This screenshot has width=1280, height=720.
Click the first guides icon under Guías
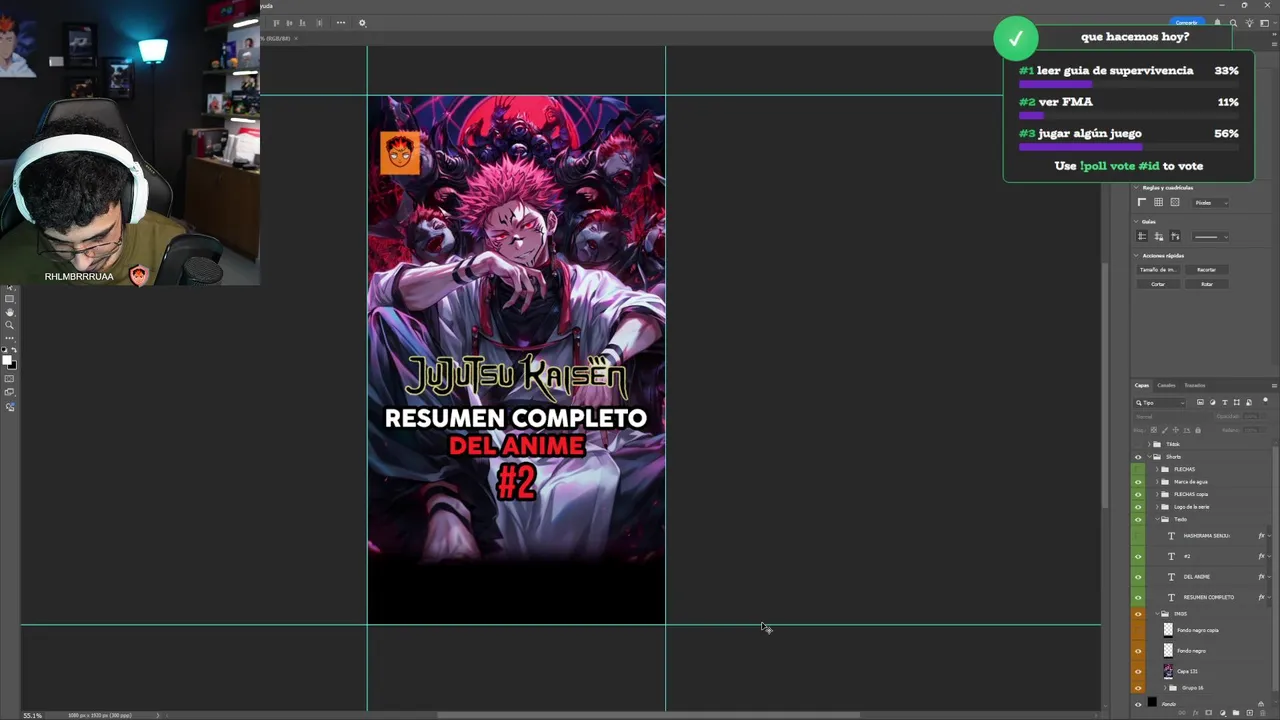[1142, 236]
